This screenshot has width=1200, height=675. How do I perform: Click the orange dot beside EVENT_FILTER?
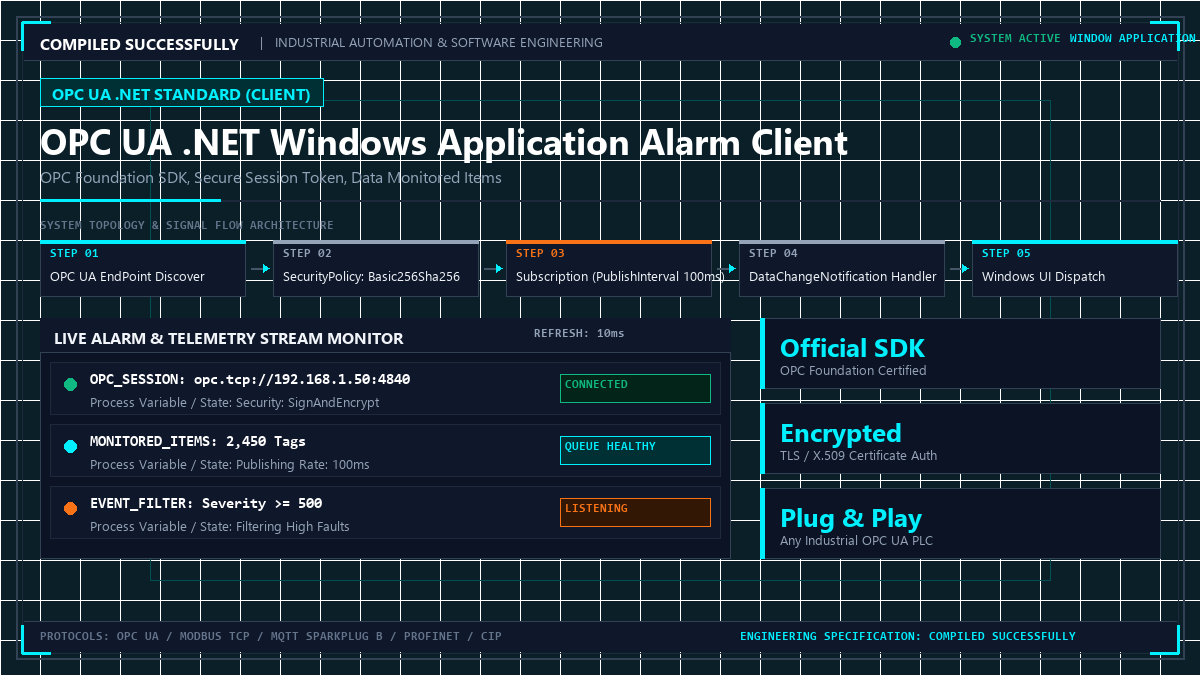point(70,509)
